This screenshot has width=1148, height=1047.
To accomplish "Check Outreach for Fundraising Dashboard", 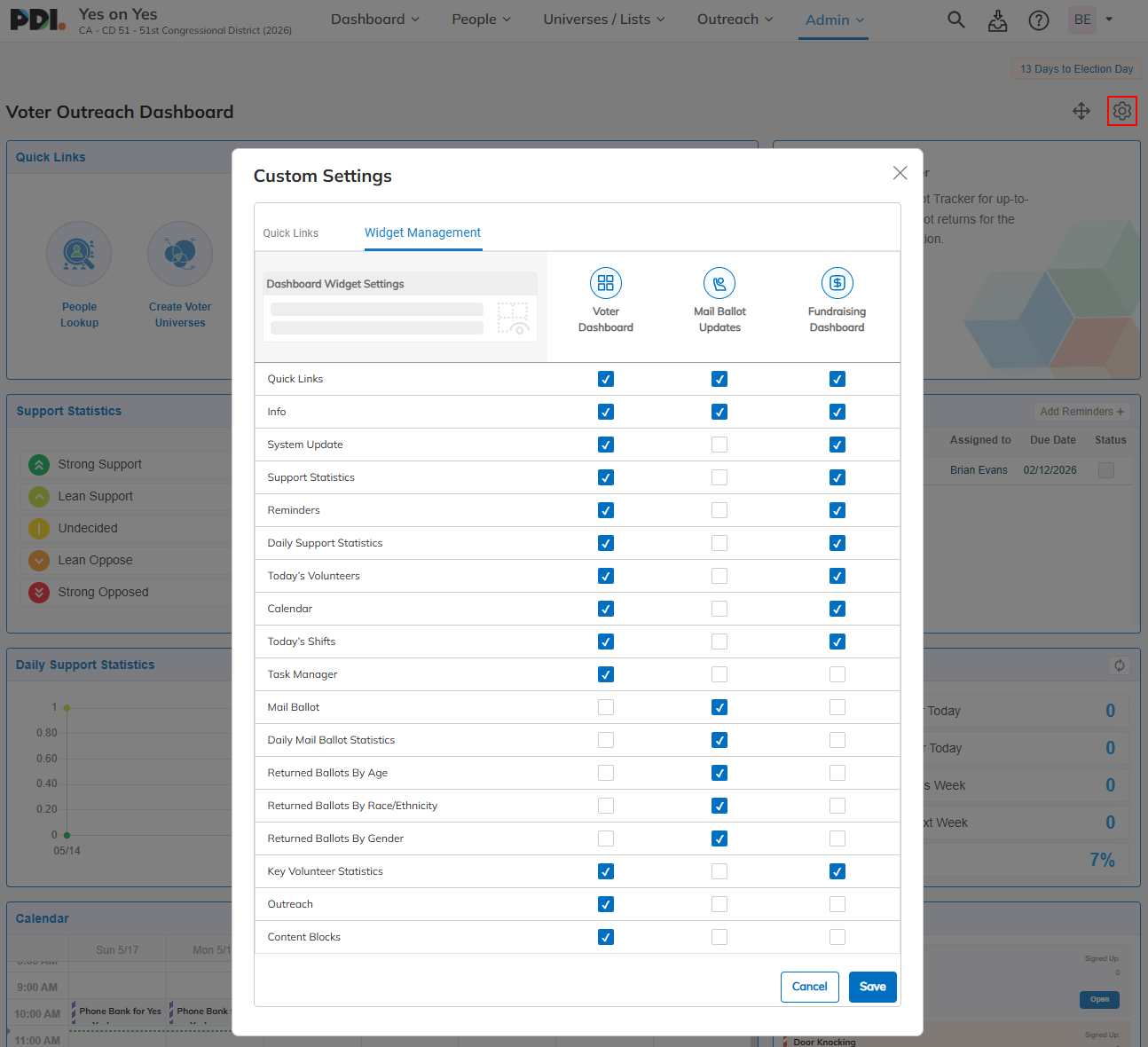I will [837, 904].
